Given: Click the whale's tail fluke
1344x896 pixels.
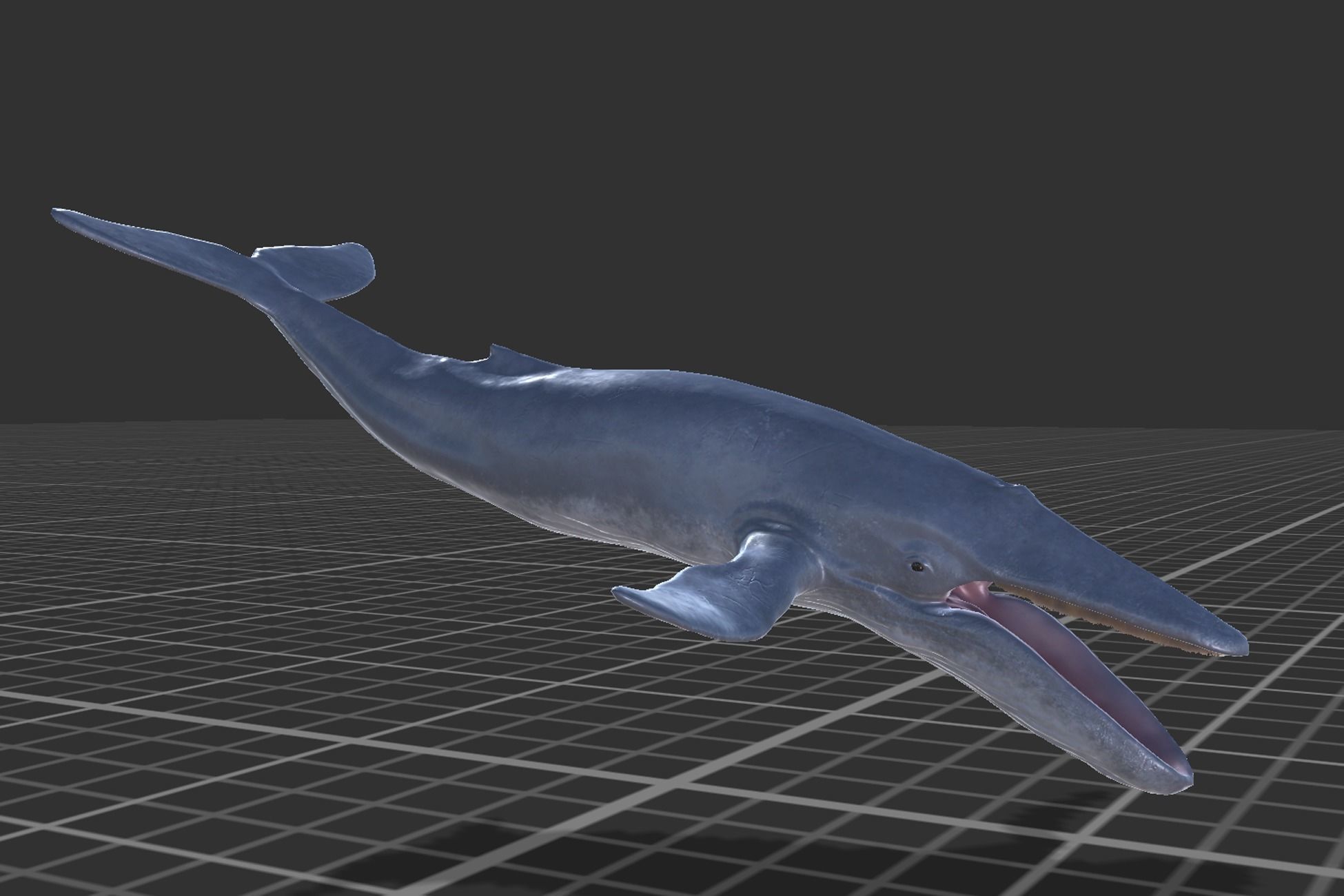Looking at the screenshot, I should tap(214, 256).
